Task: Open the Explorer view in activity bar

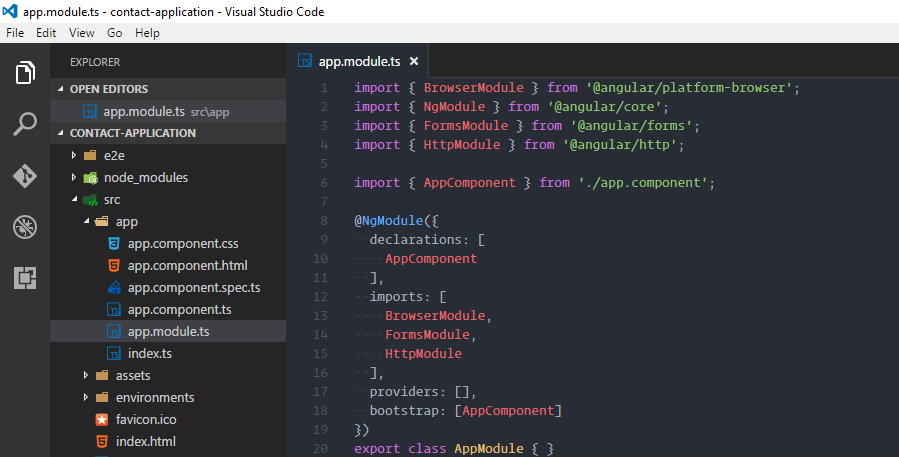Action: click(25, 73)
